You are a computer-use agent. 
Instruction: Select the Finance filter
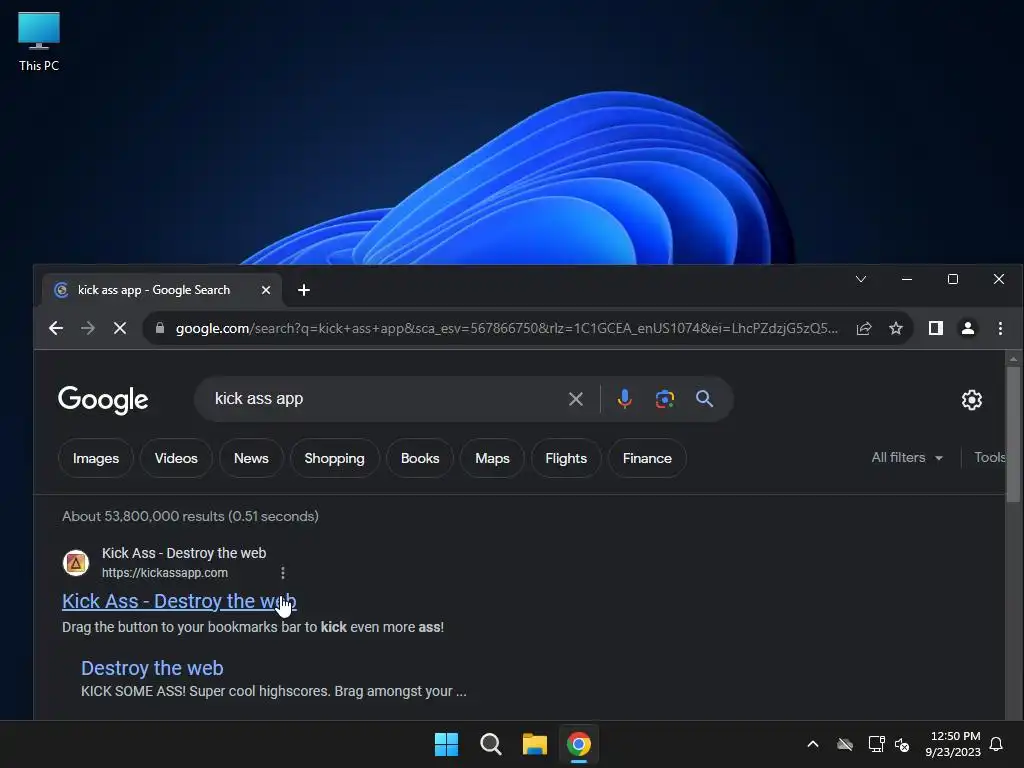coord(647,458)
